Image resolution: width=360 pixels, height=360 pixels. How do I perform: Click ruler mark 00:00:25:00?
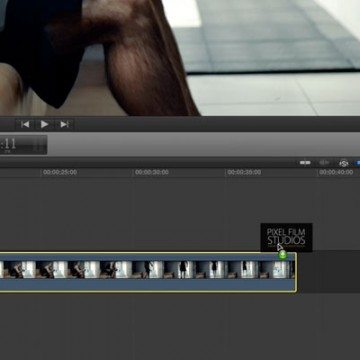click(x=60, y=172)
